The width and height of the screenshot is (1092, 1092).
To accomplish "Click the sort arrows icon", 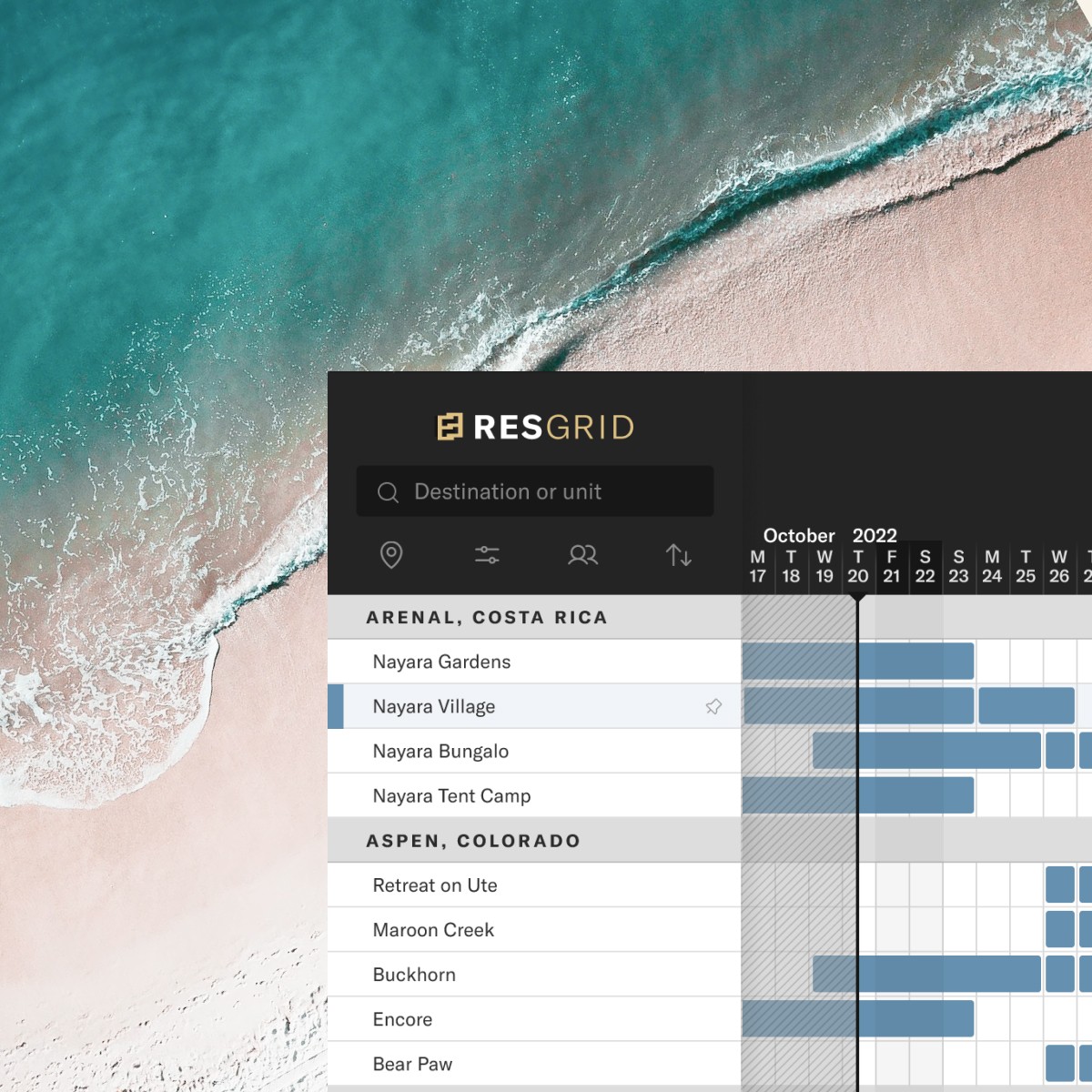I will 679,554.
